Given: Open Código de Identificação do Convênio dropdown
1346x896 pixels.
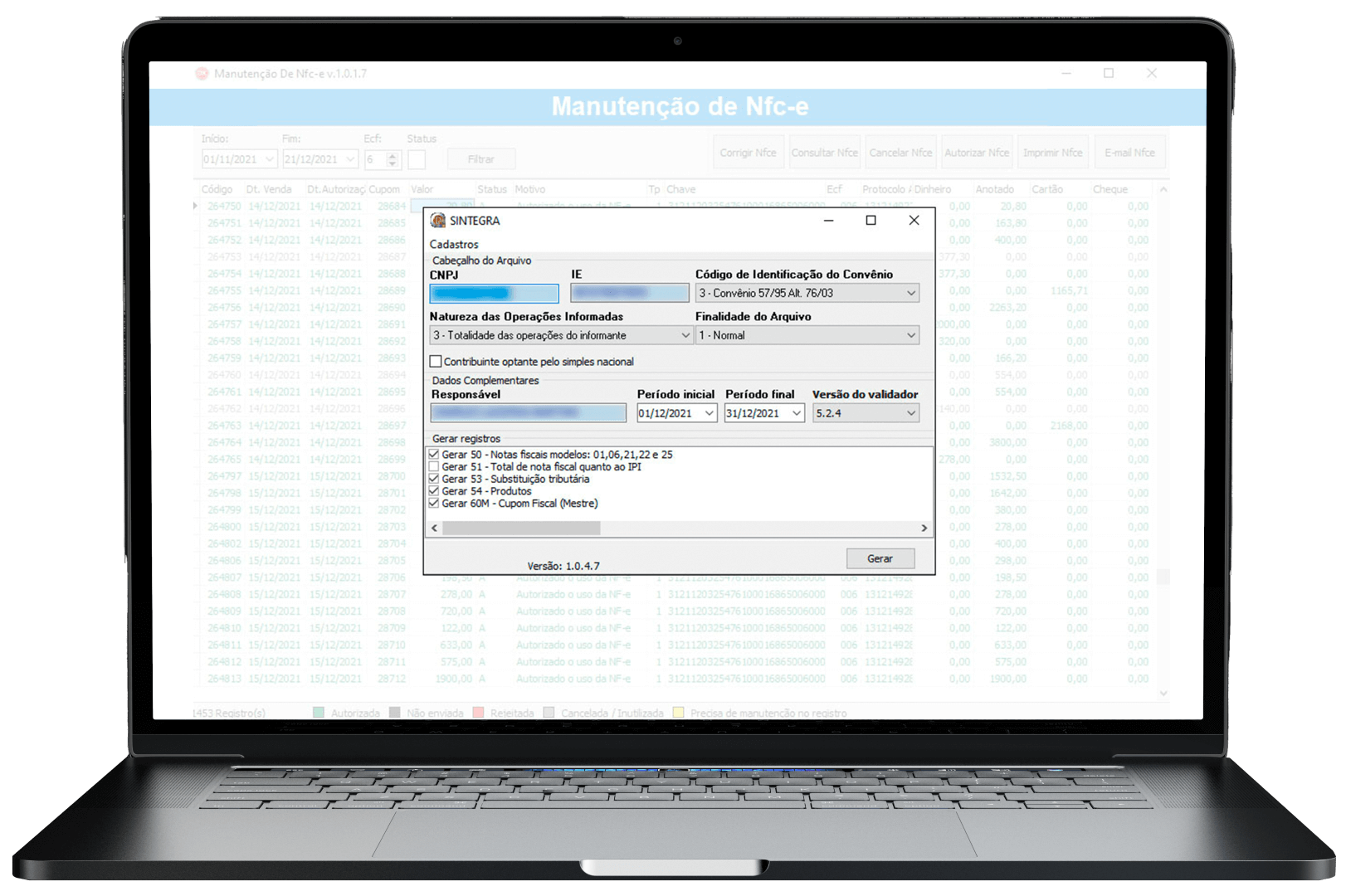Looking at the screenshot, I should [910, 294].
